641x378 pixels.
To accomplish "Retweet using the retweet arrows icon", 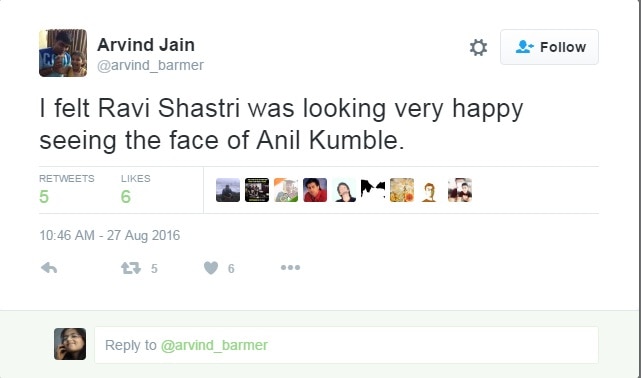I will click(x=131, y=268).
